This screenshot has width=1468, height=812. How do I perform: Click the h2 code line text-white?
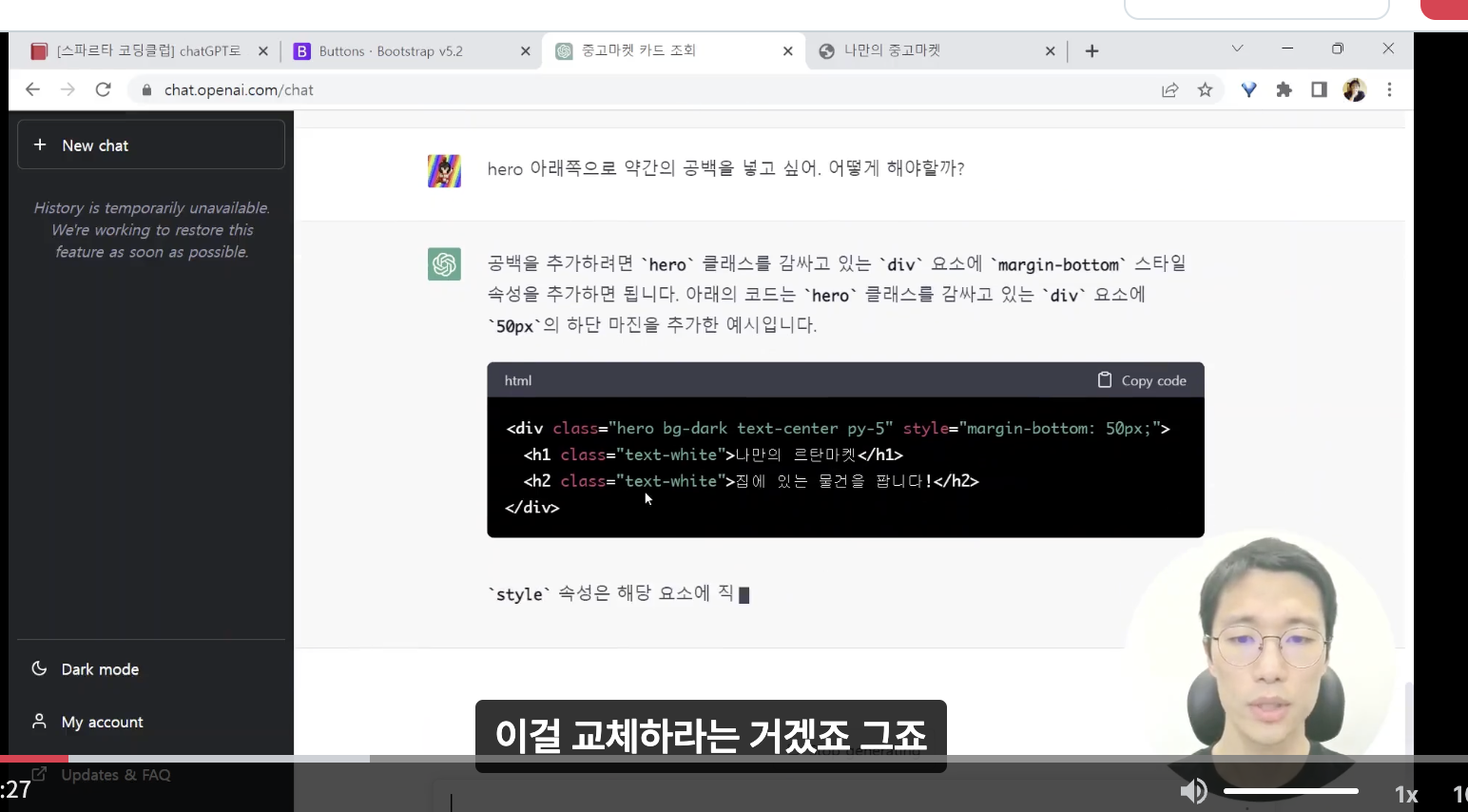click(x=751, y=481)
